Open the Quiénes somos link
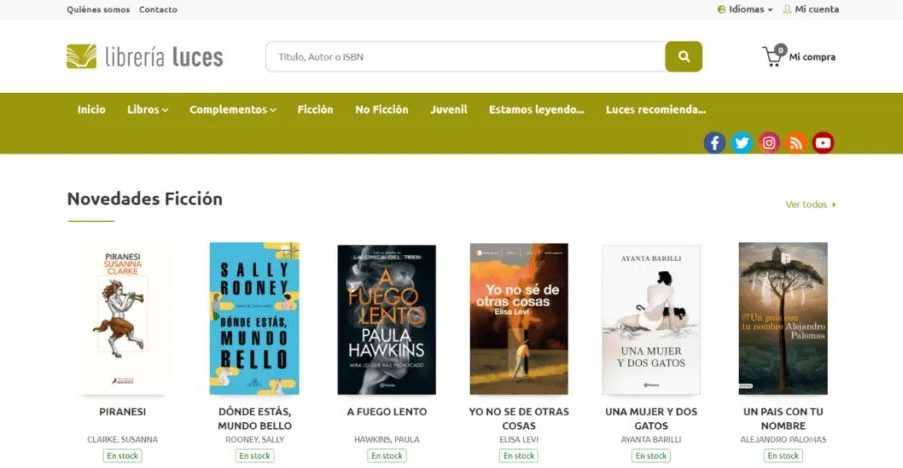 tap(98, 10)
